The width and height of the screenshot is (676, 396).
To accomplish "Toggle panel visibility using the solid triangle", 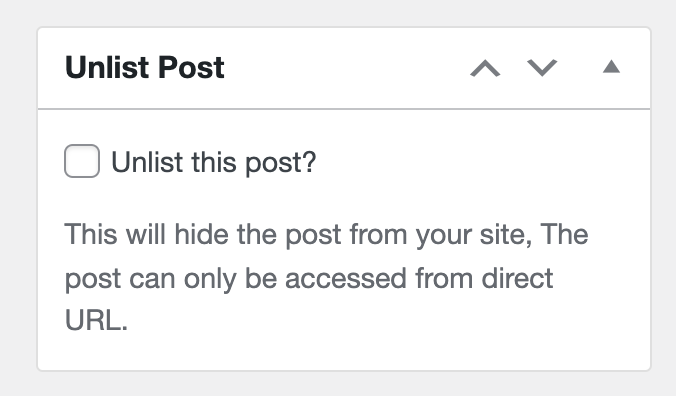I will tap(611, 67).
